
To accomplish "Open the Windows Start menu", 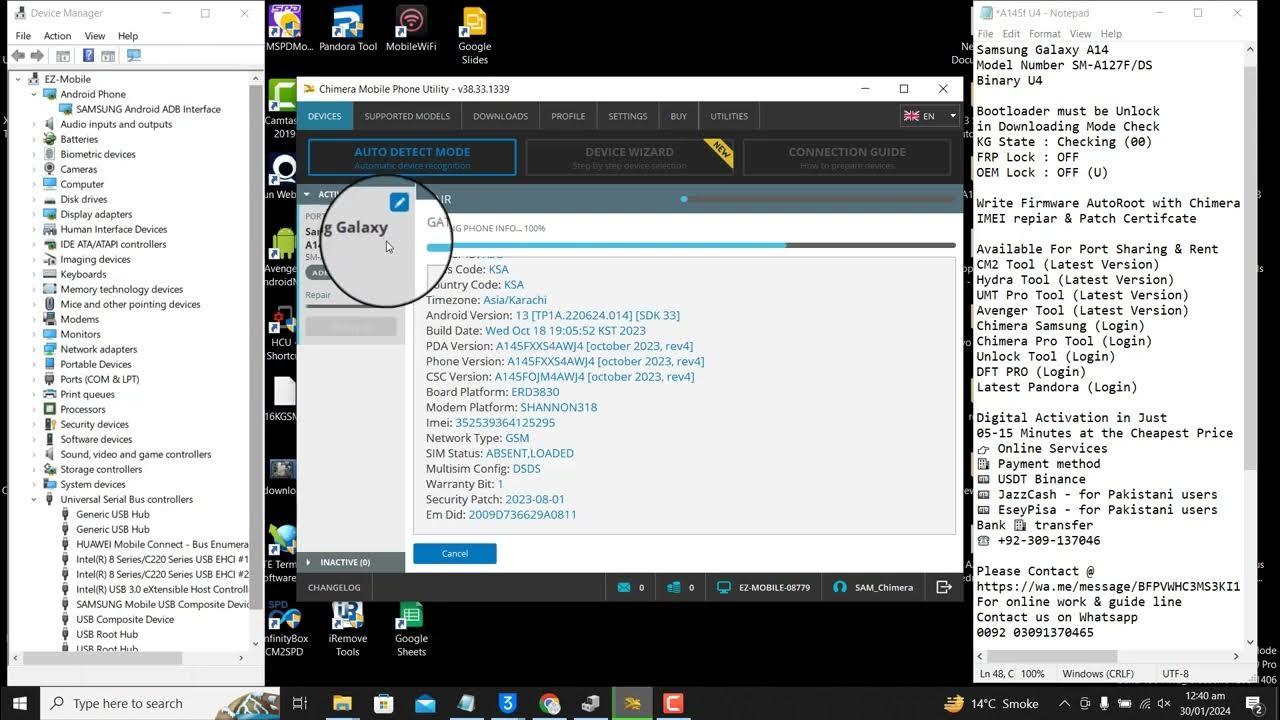I will [x=19, y=703].
